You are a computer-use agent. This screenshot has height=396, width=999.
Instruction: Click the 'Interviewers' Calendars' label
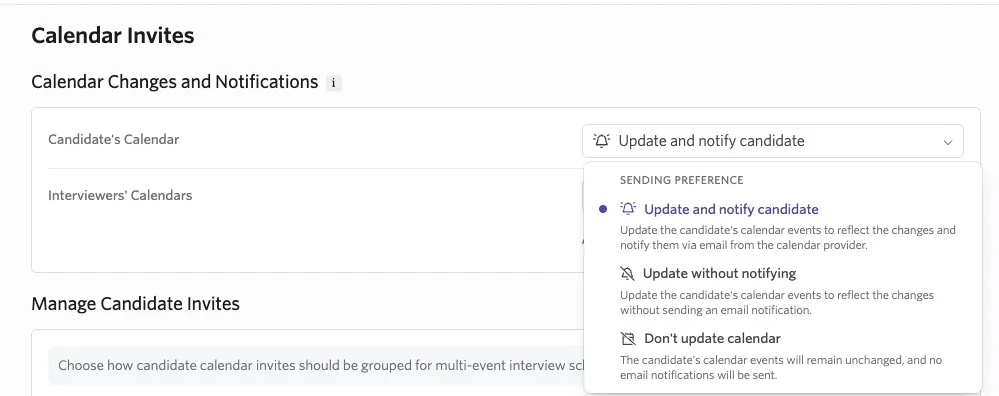tap(120, 195)
